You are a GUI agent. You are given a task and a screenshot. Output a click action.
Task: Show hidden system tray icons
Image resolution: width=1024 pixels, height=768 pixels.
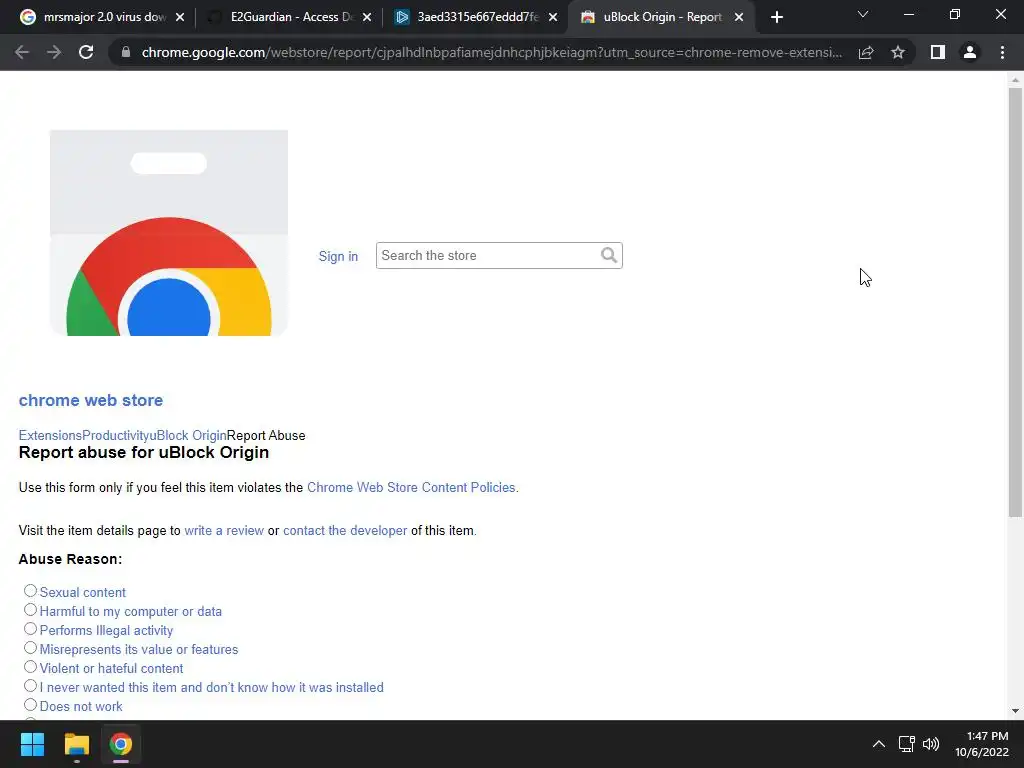[x=879, y=744]
